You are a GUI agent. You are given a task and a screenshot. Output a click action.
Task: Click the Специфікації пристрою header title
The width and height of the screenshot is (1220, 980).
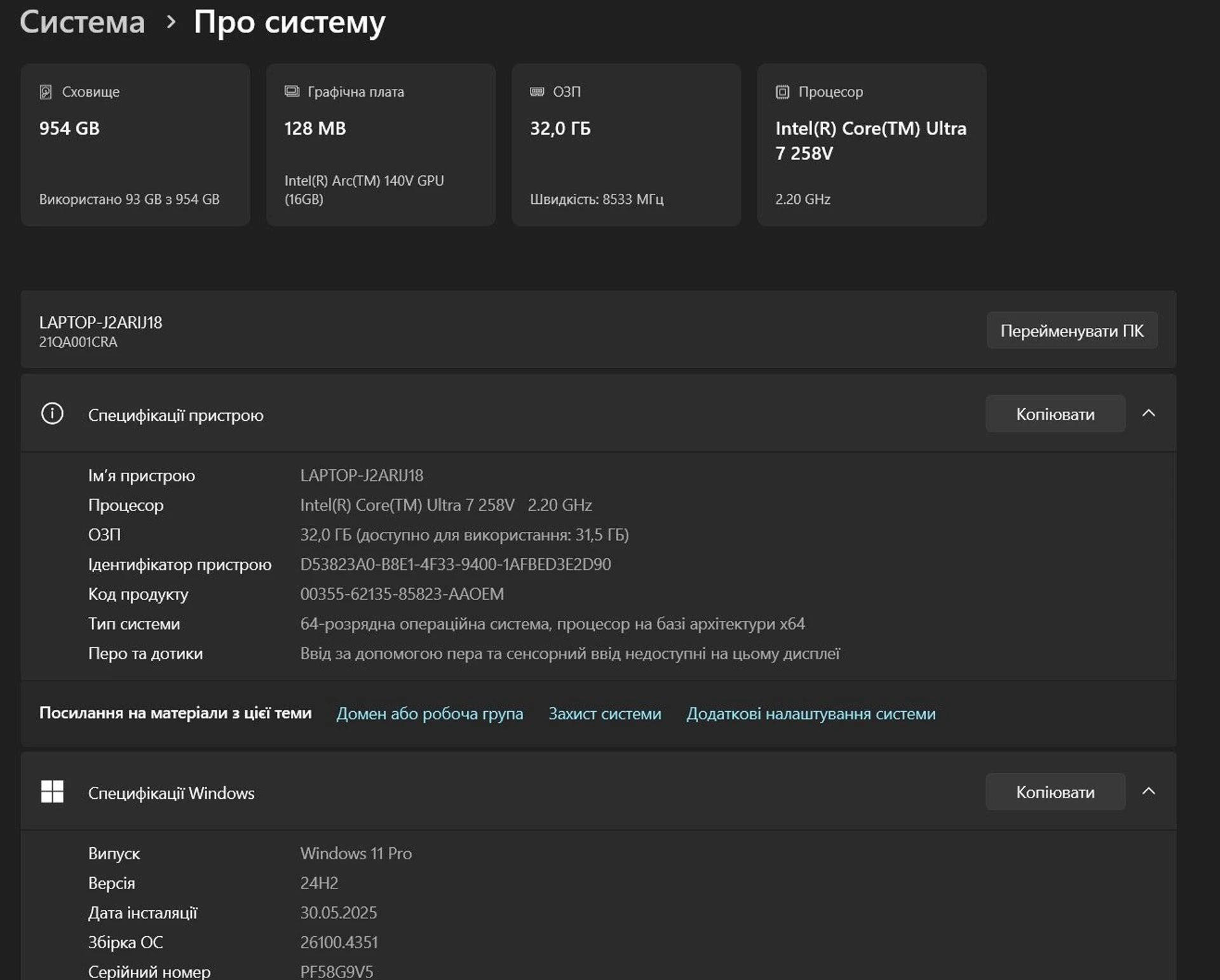tap(175, 415)
